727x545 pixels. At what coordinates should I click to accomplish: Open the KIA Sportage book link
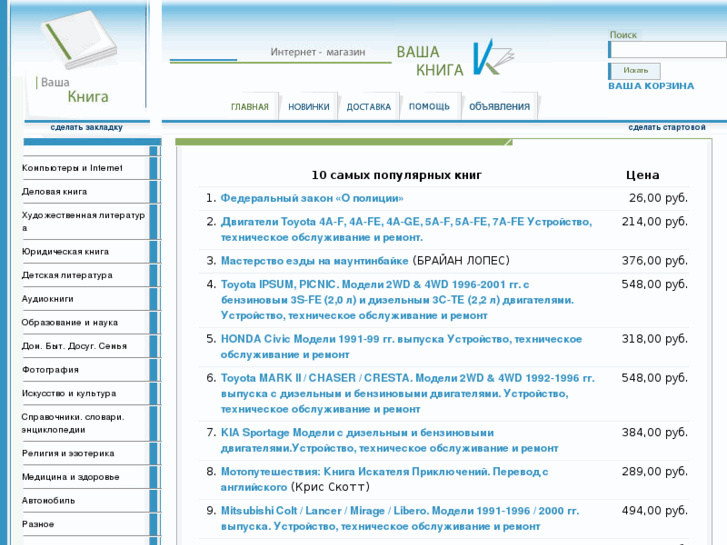(389, 440)
